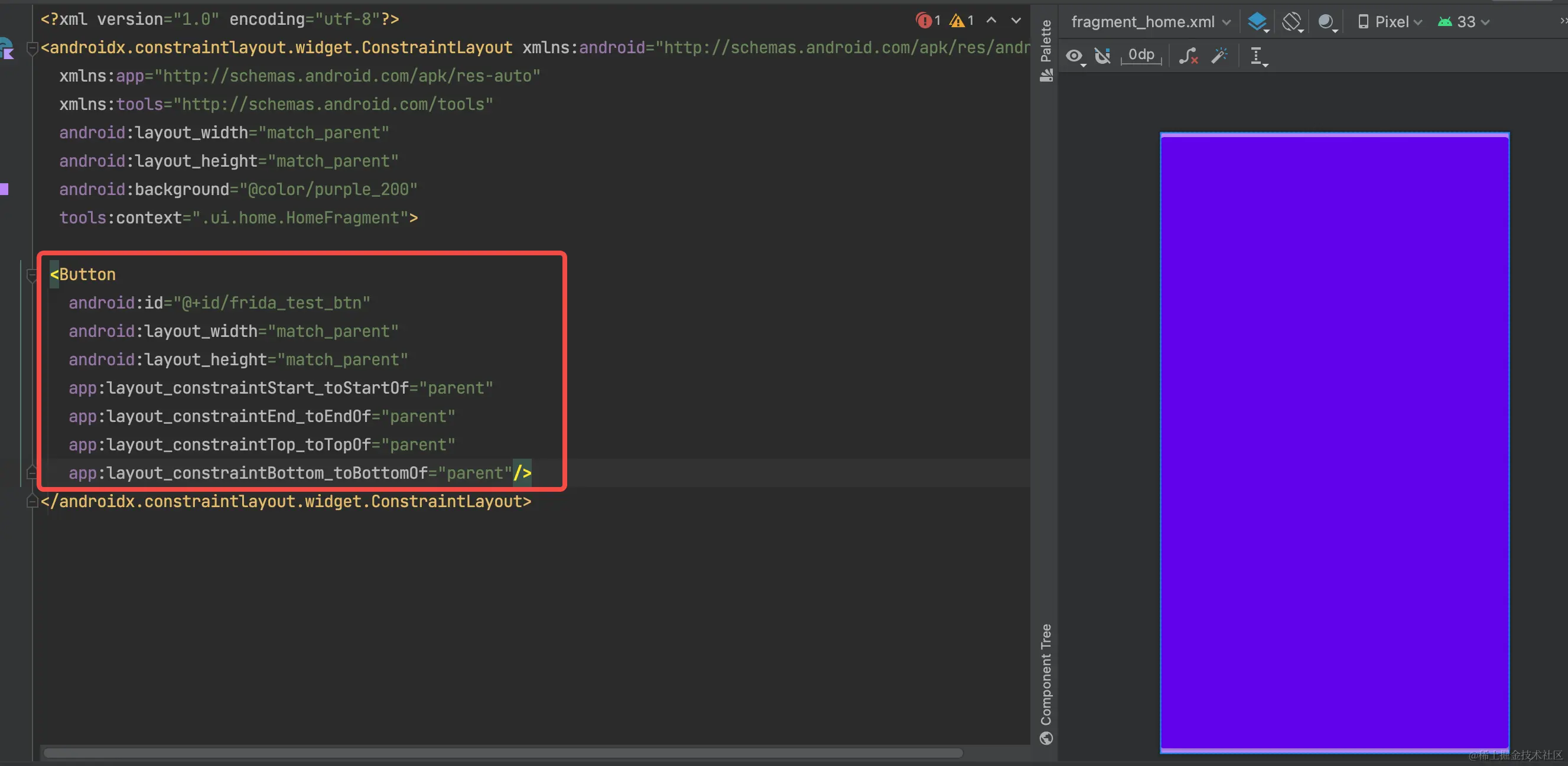
Task: Click Clear All Constraints icon
Action: 1188,56
